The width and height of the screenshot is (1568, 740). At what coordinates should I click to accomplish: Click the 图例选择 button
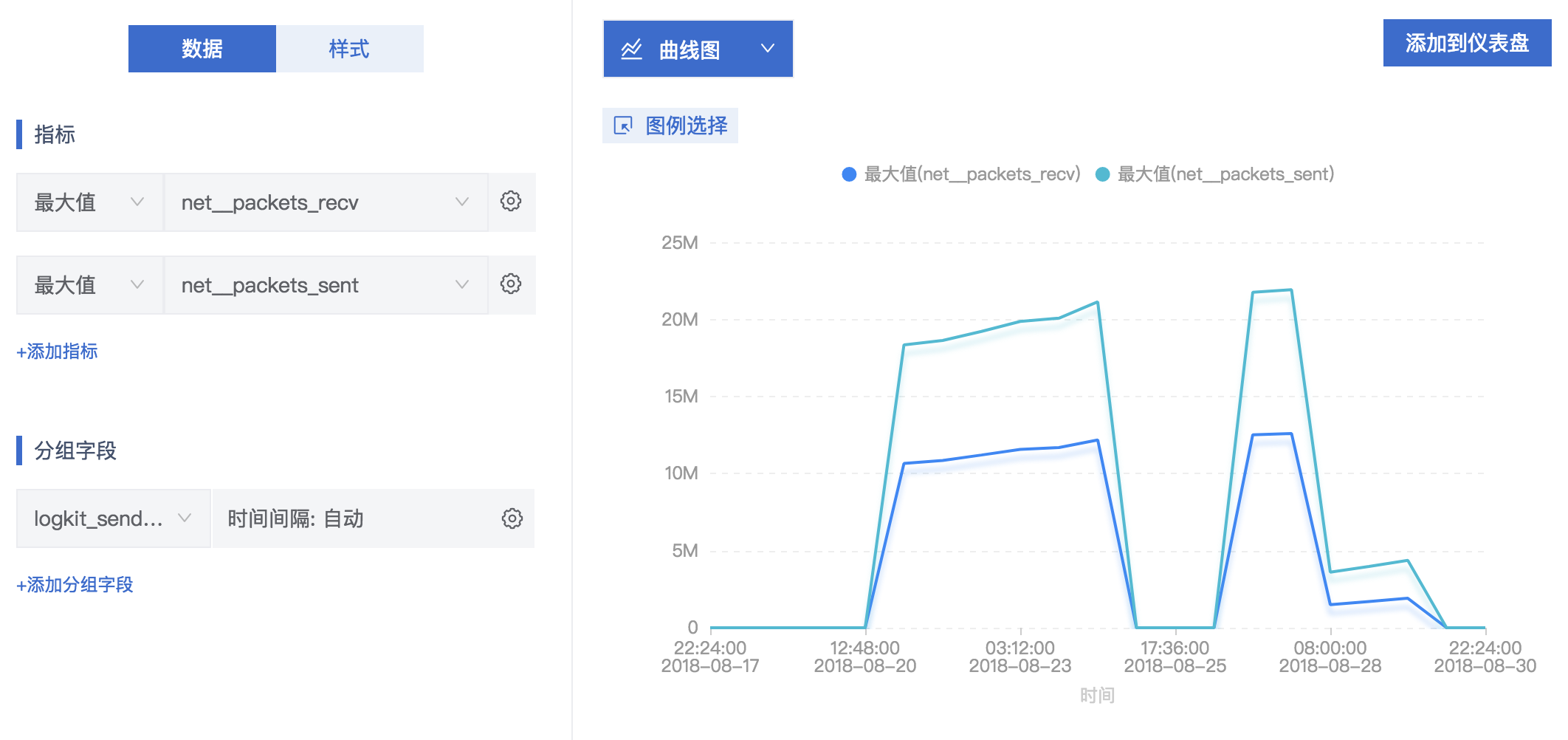670,126
